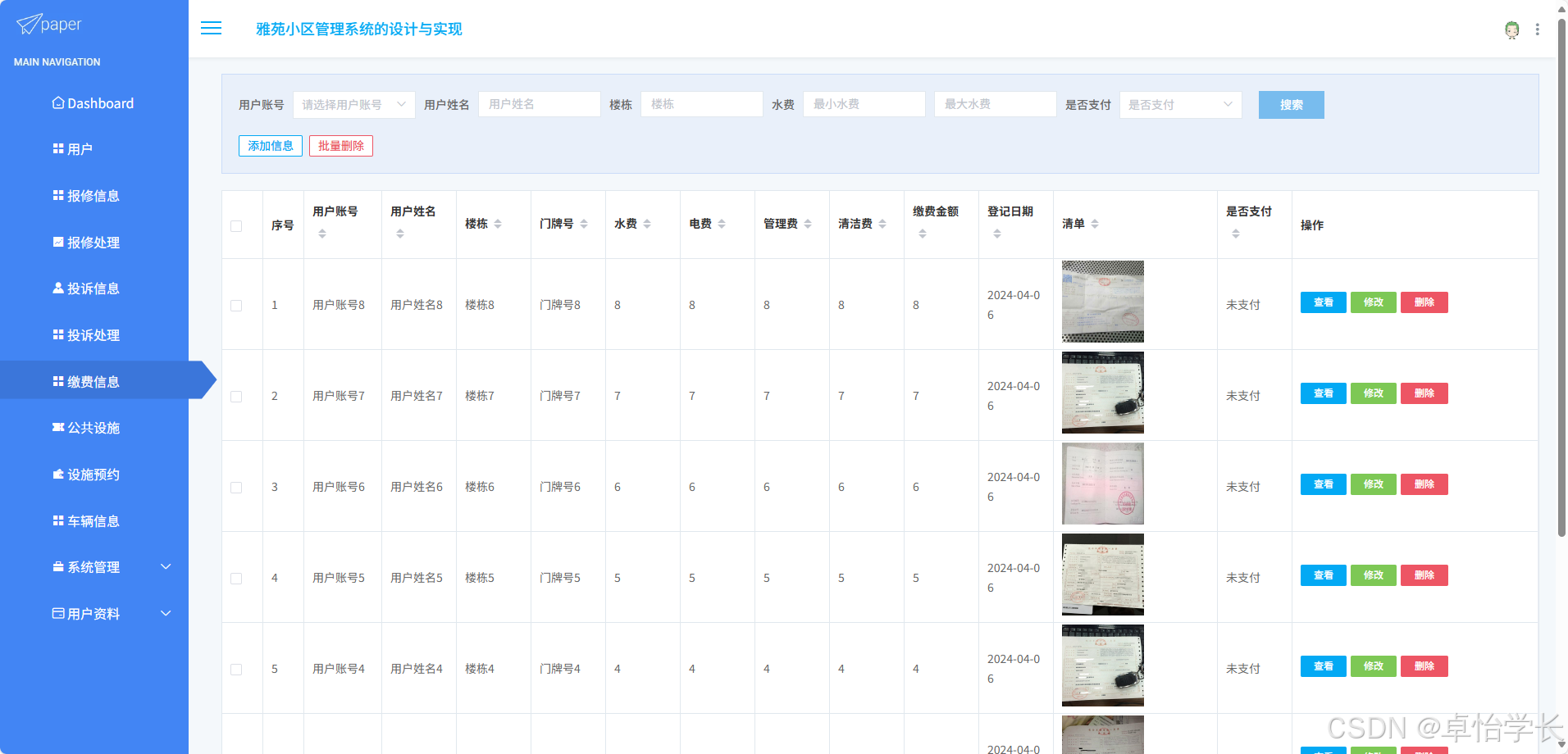Expand the 用户资料 submenu chevron
The height and width of the screenshot is (754, 1568).
(166, 614)
